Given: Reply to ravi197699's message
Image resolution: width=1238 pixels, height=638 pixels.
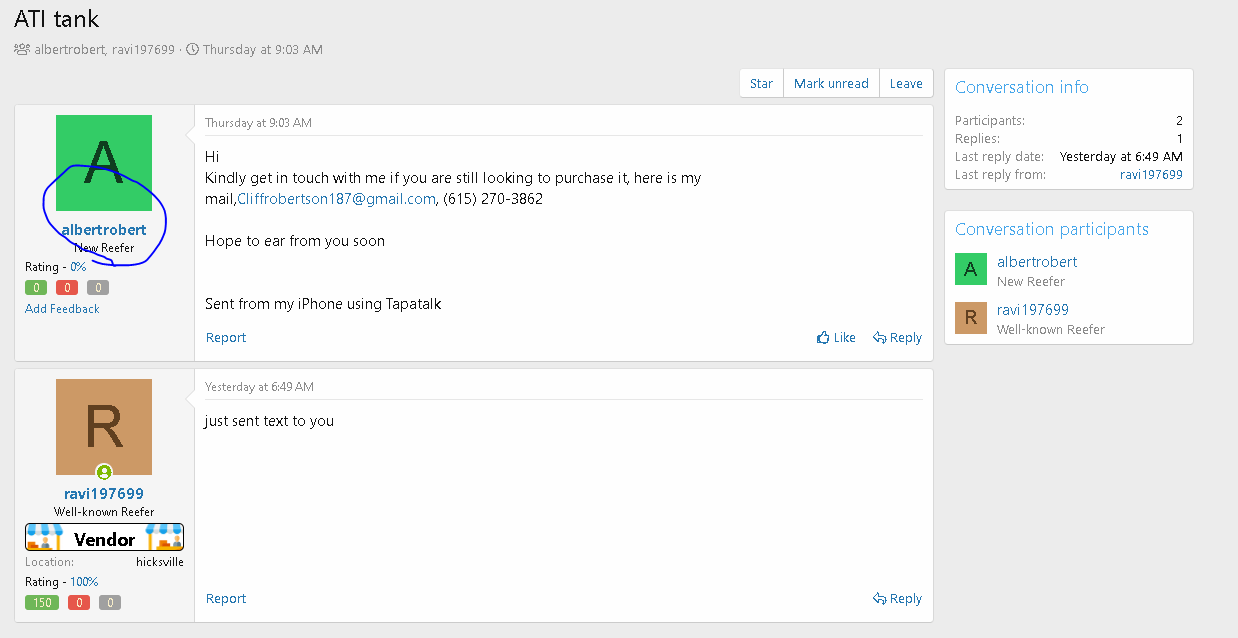Looking at the screenshot, I should point(897,599).
